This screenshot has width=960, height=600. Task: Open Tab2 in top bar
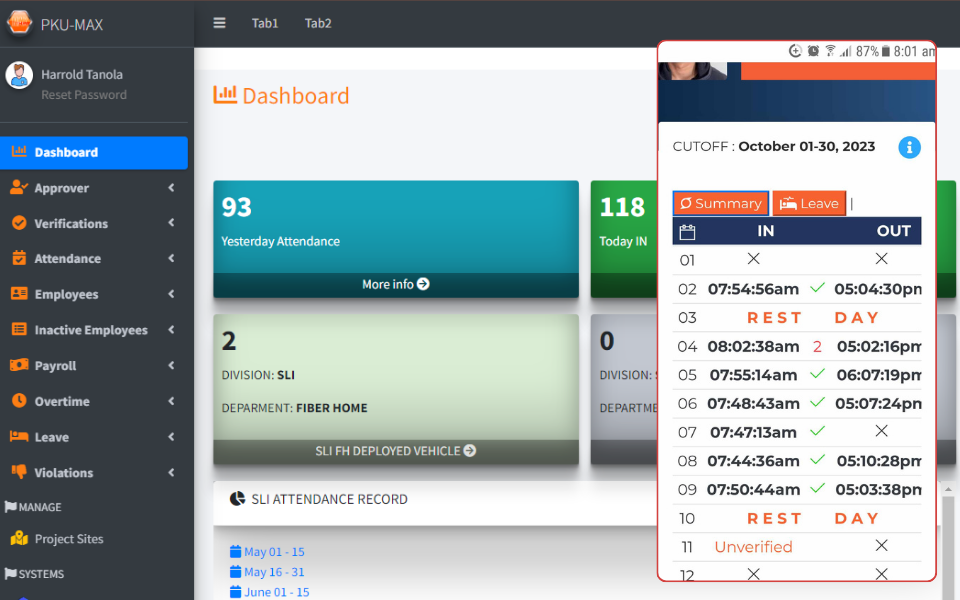(x=318, y=23)
